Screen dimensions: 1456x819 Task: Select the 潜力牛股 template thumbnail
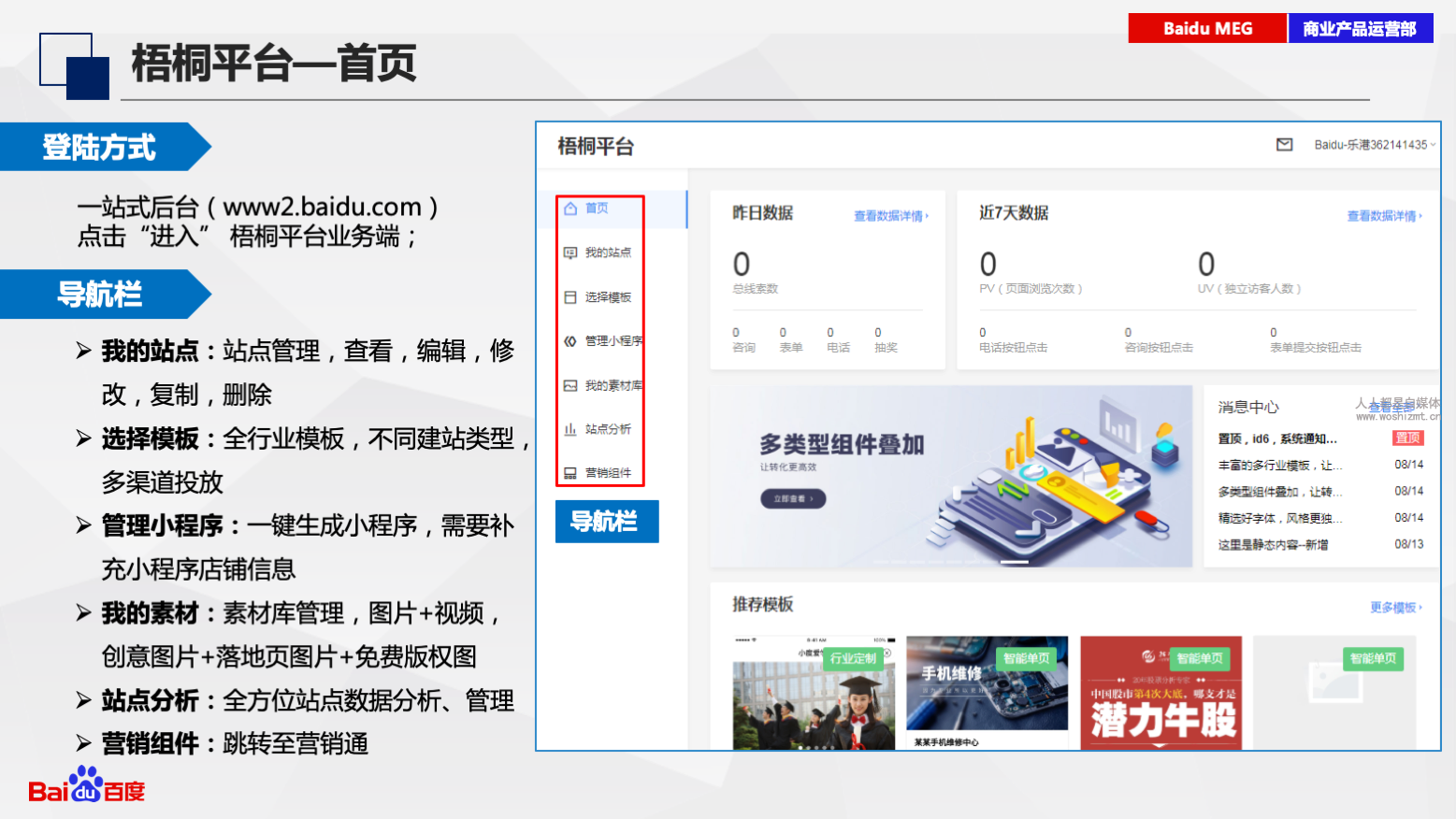point(1161,693)
